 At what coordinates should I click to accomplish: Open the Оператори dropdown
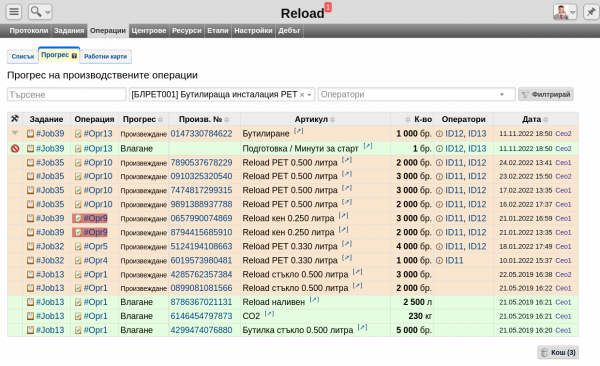tap(416, 94)
